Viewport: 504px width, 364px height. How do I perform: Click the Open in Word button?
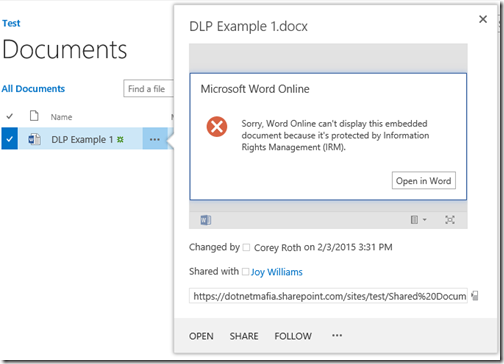(x=423, y=181)
